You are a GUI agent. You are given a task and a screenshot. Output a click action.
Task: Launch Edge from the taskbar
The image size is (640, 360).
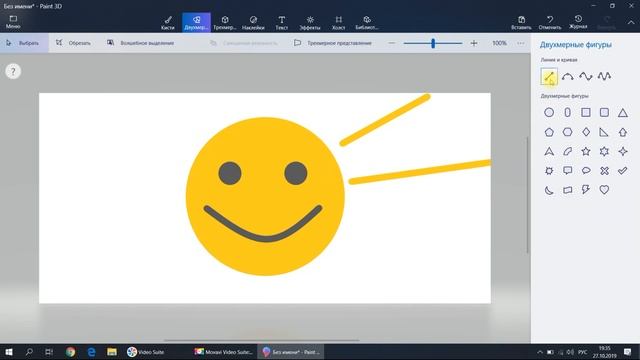point(91,352)
